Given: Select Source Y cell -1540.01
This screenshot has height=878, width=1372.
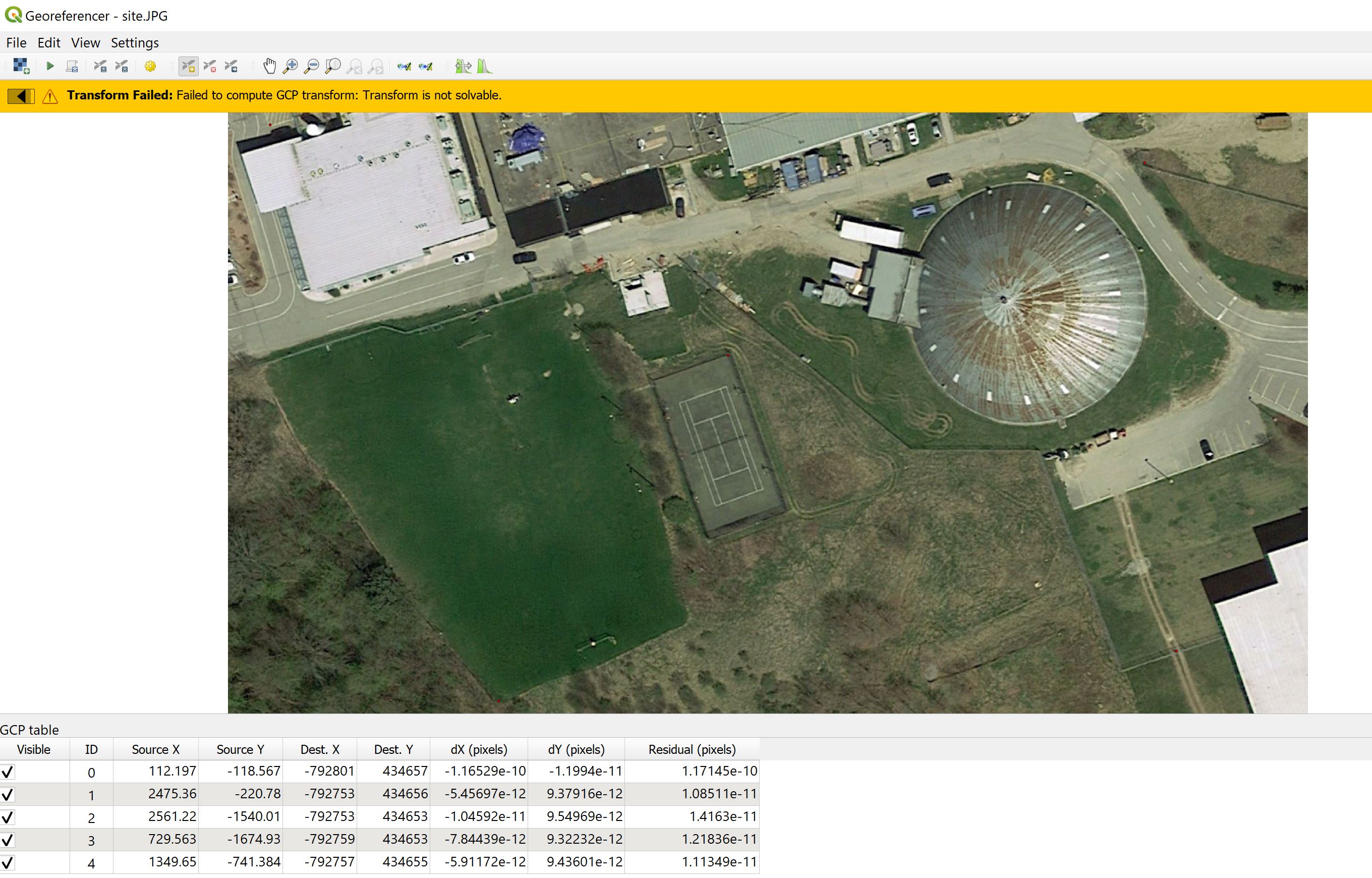Looking at the screenshot, I should tap(241, 817).
